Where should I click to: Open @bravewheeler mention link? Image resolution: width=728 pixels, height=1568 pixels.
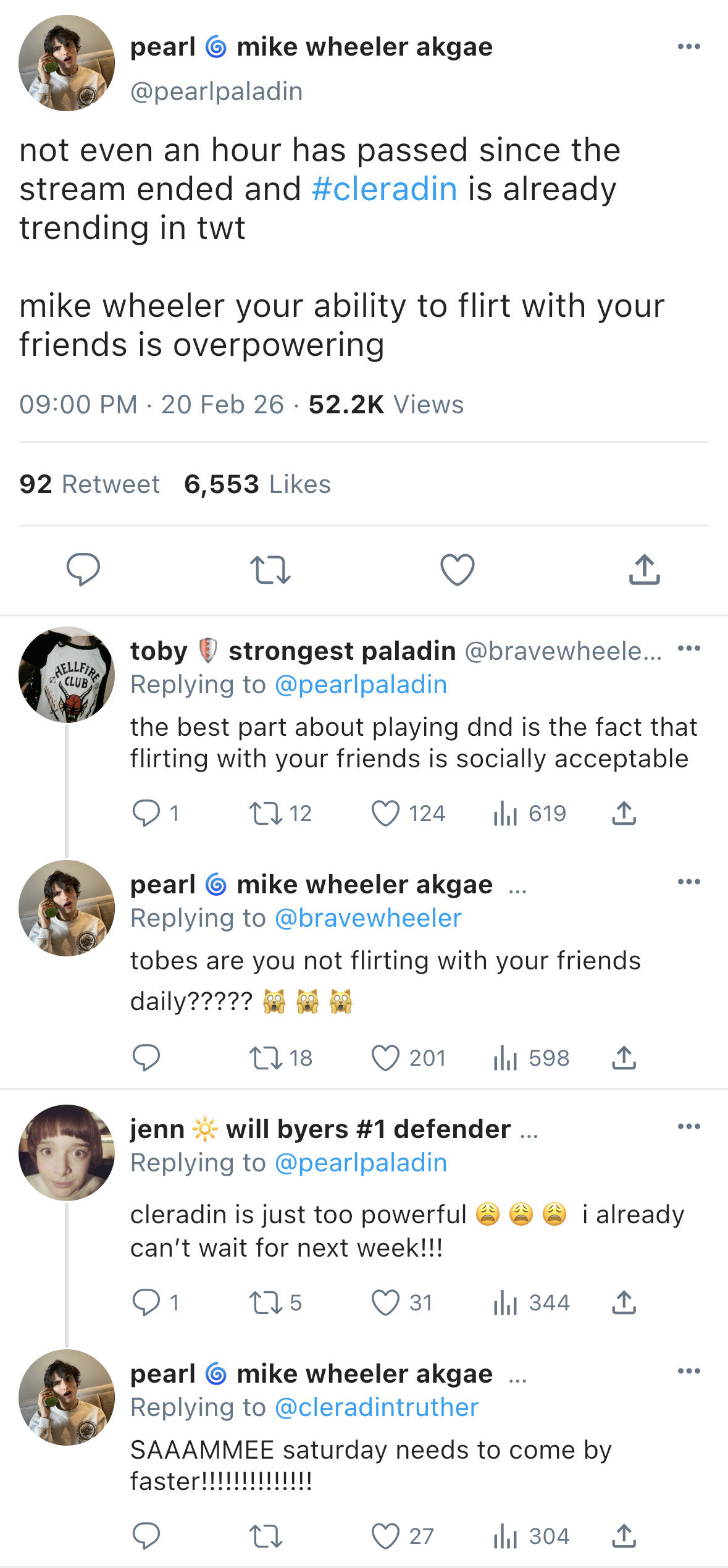(368, 918)
